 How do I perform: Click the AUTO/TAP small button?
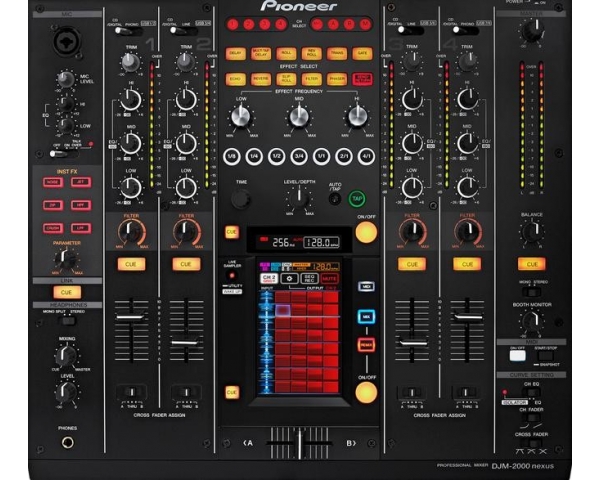(335, 199)
